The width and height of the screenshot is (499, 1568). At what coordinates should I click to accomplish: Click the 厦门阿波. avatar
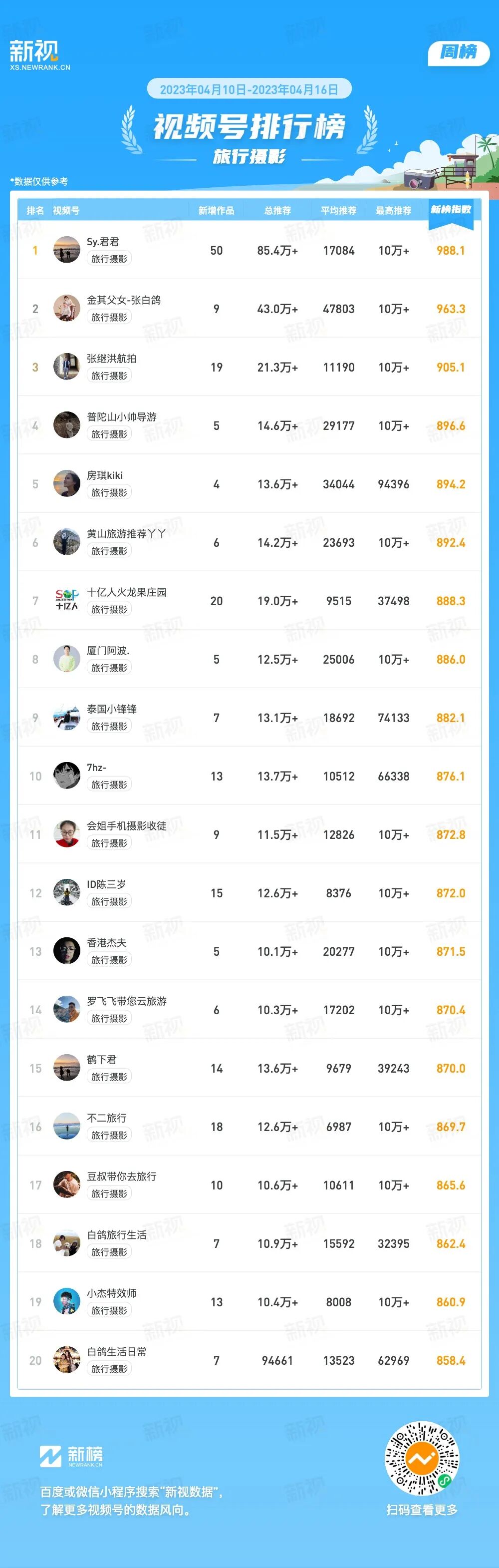point(67,659)
